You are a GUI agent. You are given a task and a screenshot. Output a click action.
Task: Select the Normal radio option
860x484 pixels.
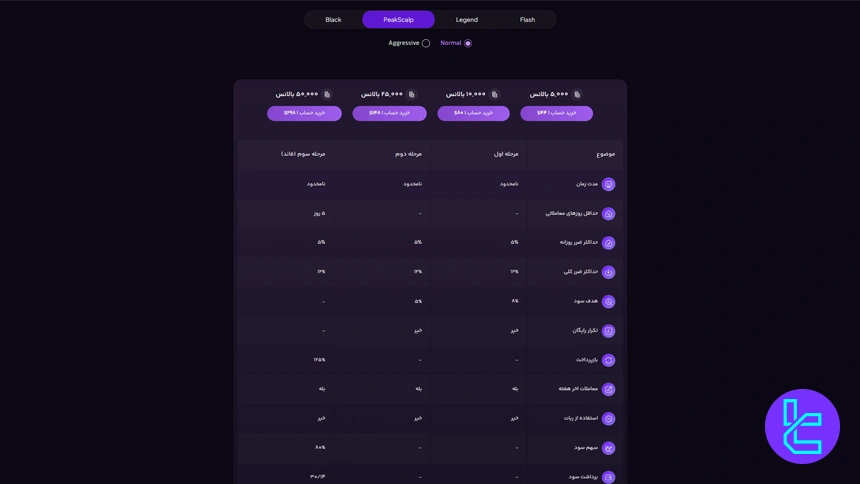click(467, 43)
